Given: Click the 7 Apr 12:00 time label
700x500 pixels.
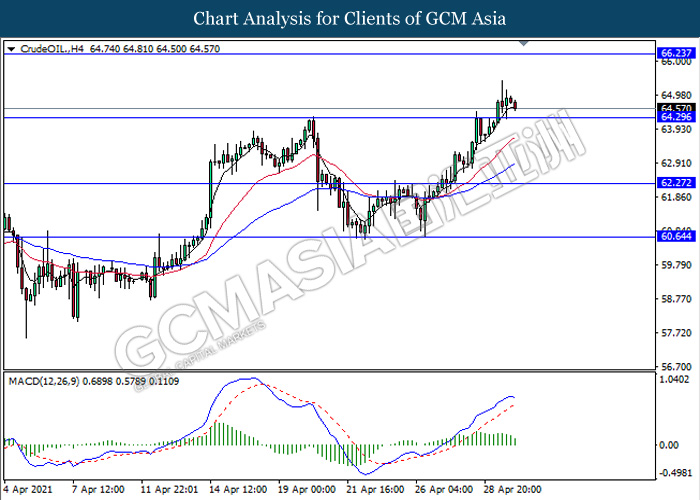Looking at the screenshot, I should point(98,489).
